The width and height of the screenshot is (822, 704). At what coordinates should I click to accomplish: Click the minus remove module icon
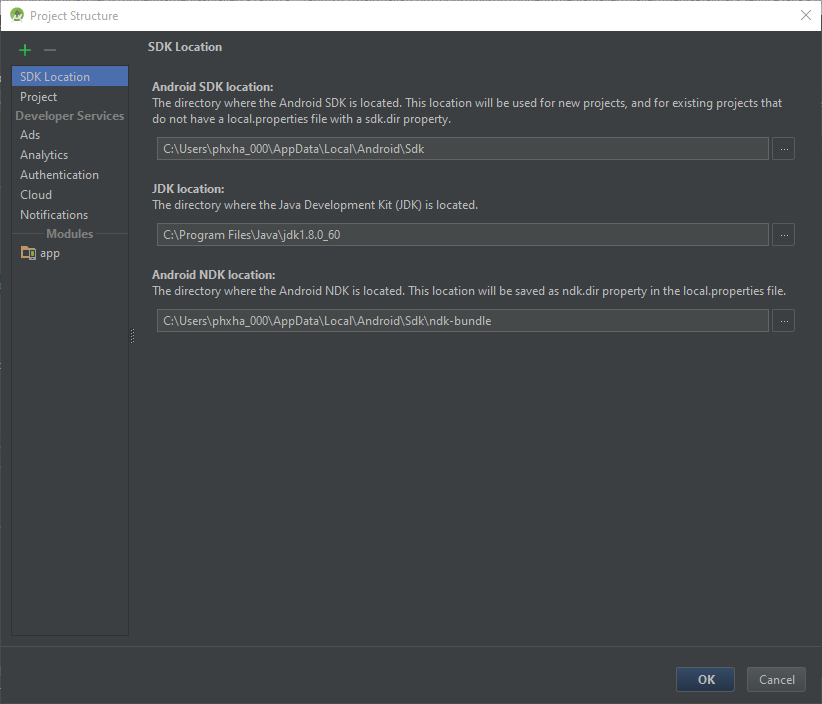(x=50, y=50)
